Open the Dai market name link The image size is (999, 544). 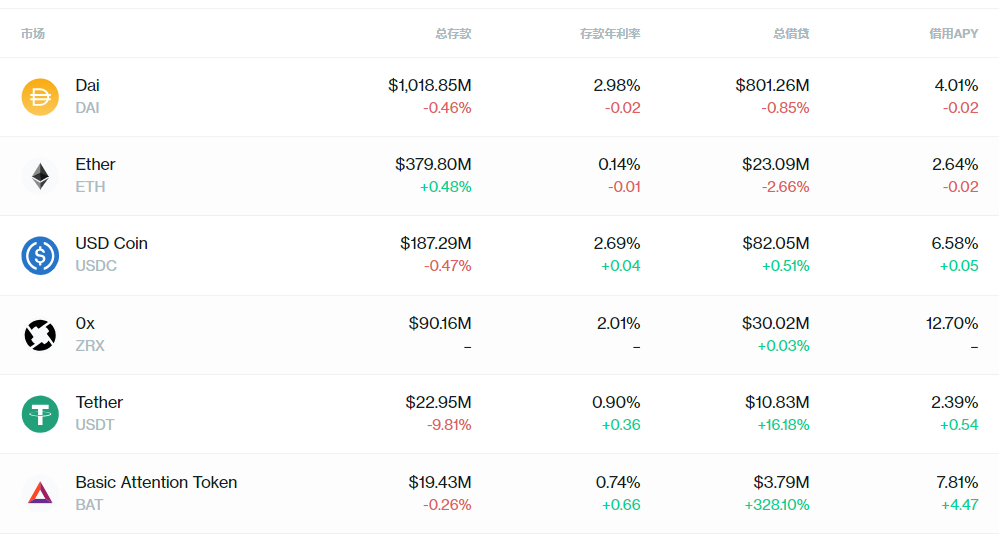tap(88, 86)
